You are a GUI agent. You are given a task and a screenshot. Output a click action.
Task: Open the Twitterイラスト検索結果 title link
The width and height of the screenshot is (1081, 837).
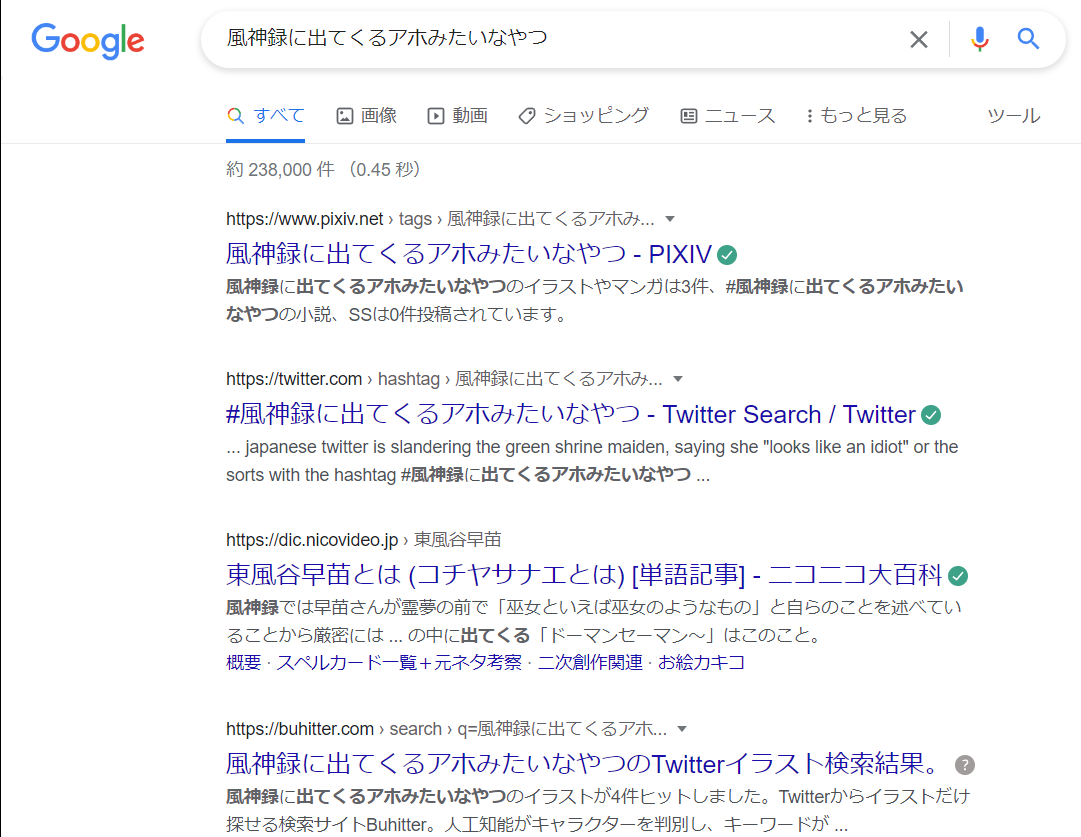tap(585, 764)
